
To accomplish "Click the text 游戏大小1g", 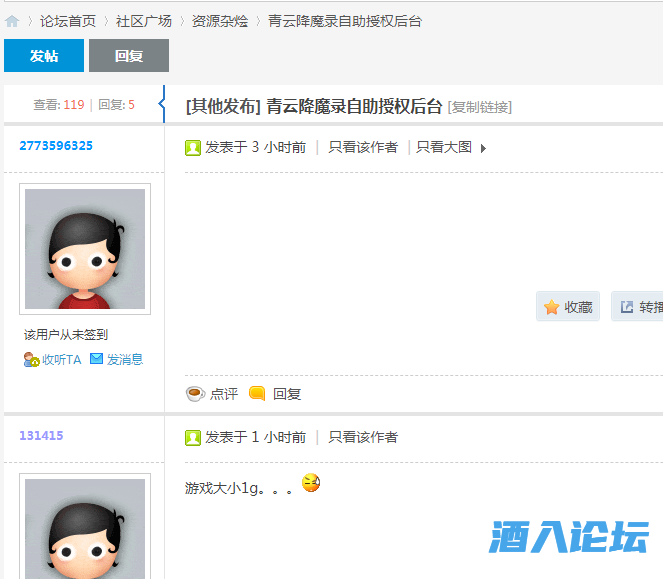I will (222, 488).
